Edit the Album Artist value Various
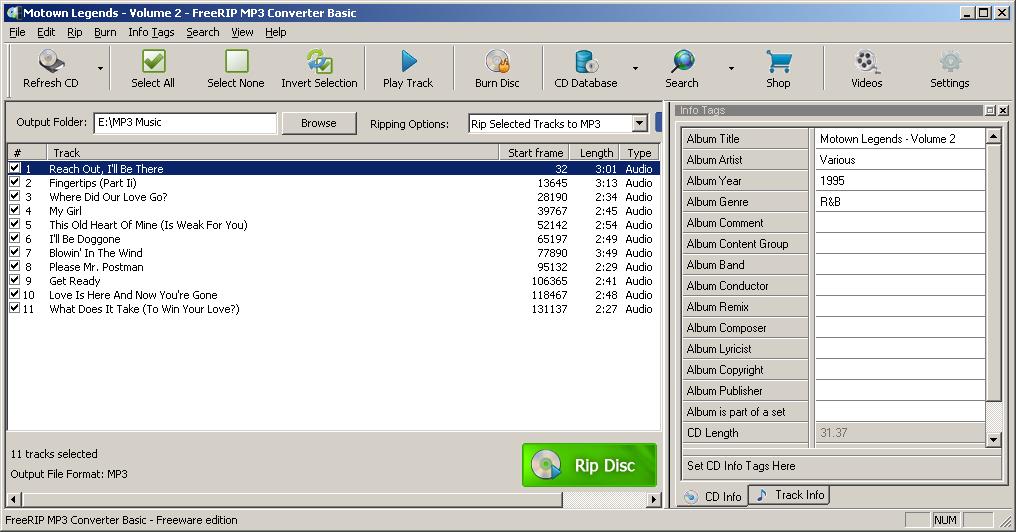 899,159
